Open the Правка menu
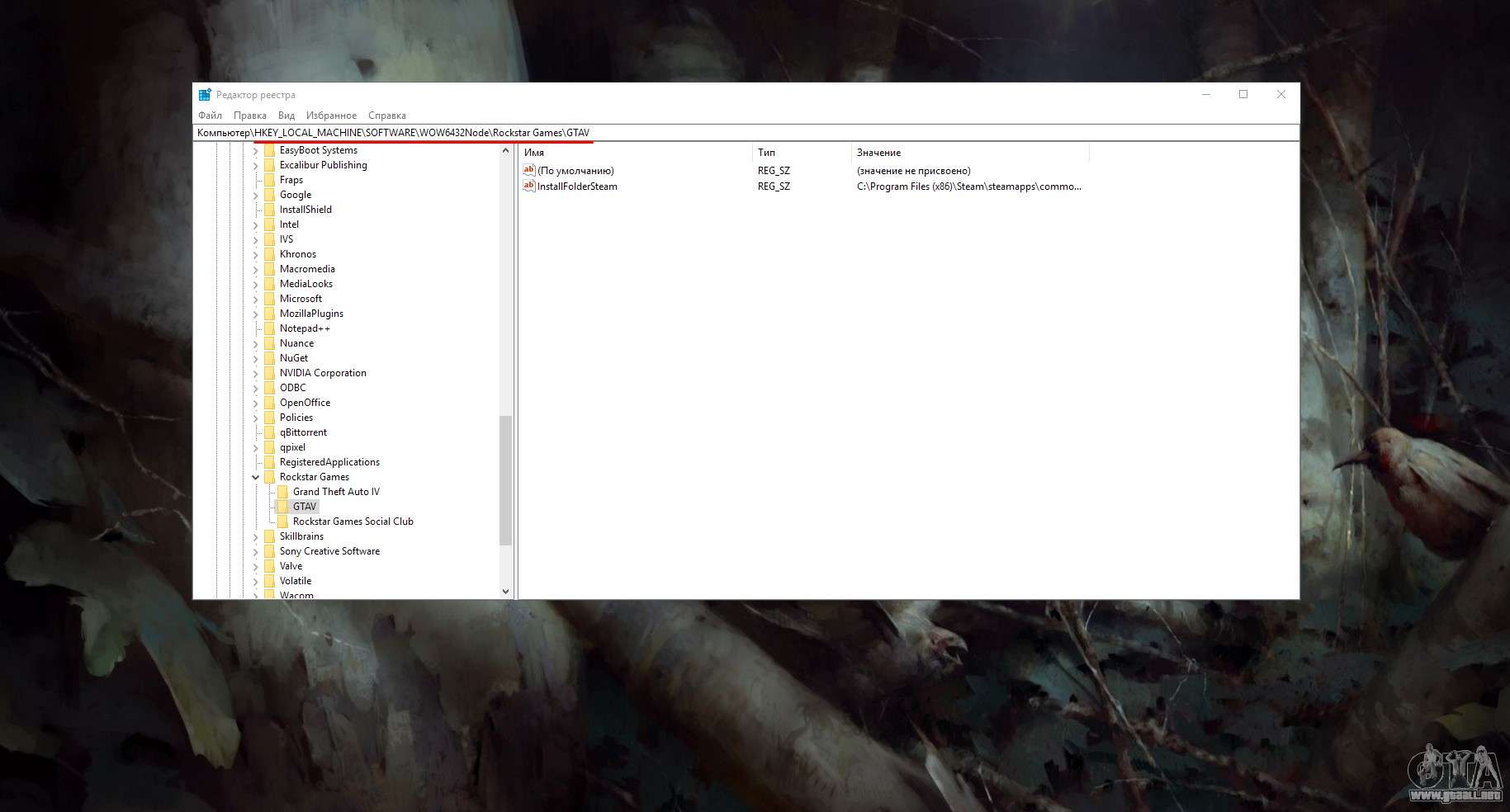The image size is (1510, 812). 249,116
